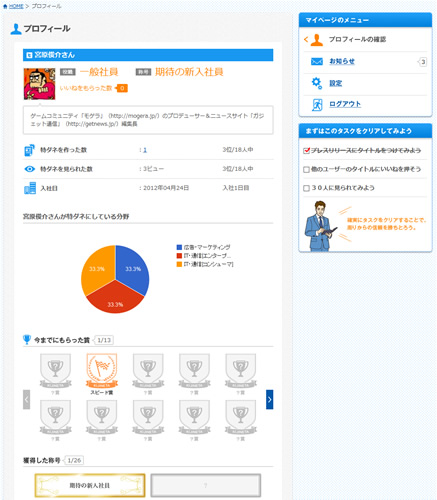Click next arrow of awards carousel
The width and height of the screenshot is (437, 500).
click(270, 399)
